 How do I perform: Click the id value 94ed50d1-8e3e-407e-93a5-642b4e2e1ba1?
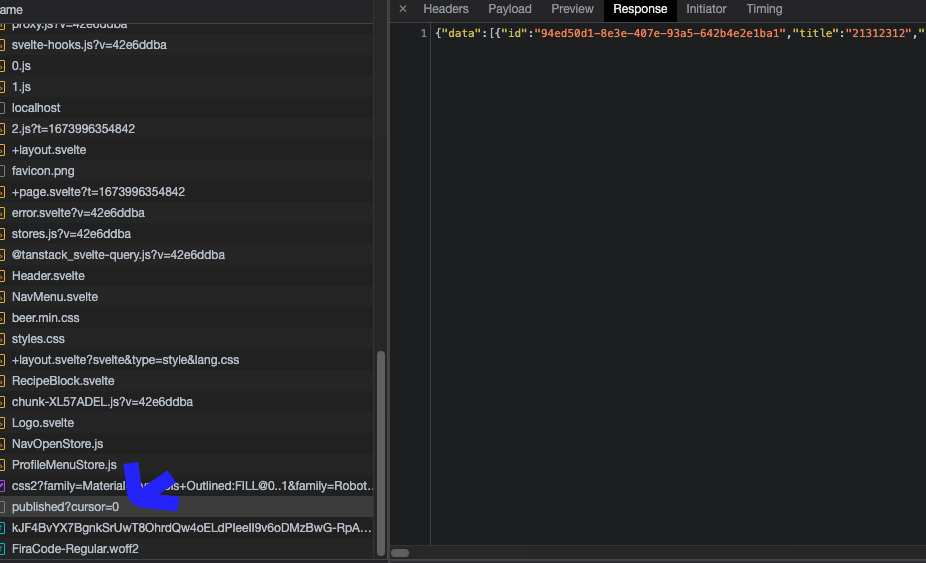tap(660, 33)
